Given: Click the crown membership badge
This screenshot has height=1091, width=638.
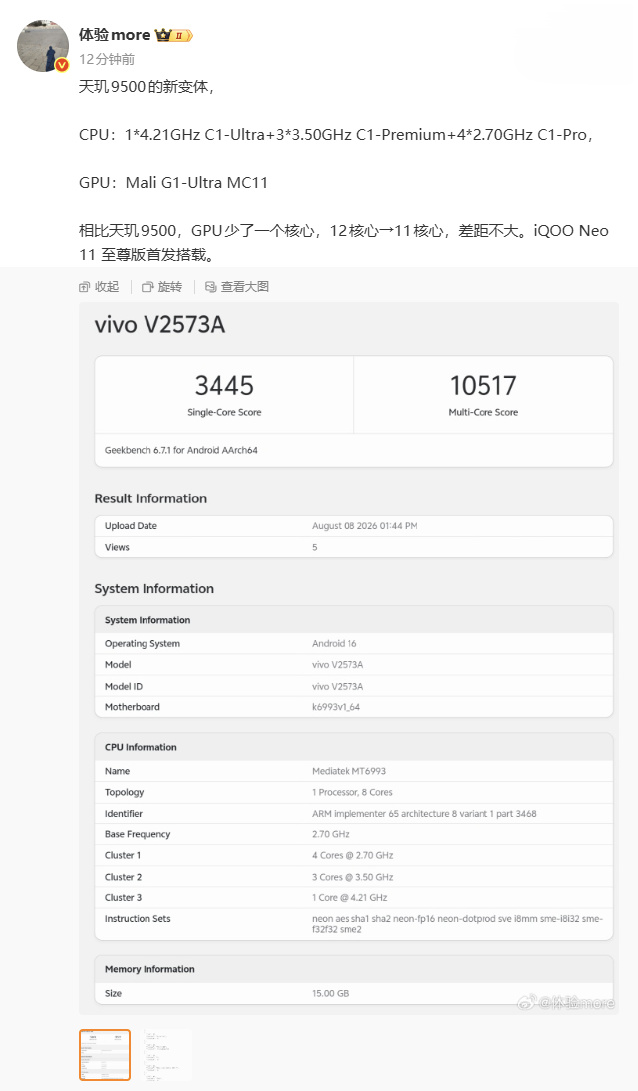Looking at the screenshot, I should 174,35.
